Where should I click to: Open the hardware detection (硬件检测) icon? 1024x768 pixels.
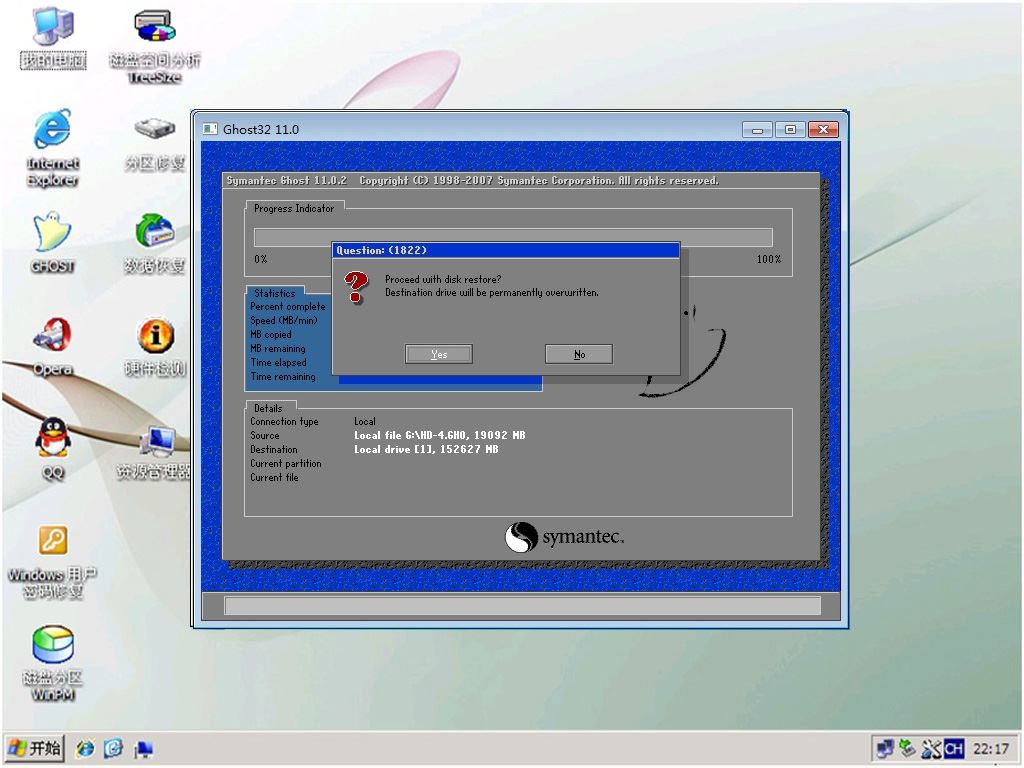(155, 347)
